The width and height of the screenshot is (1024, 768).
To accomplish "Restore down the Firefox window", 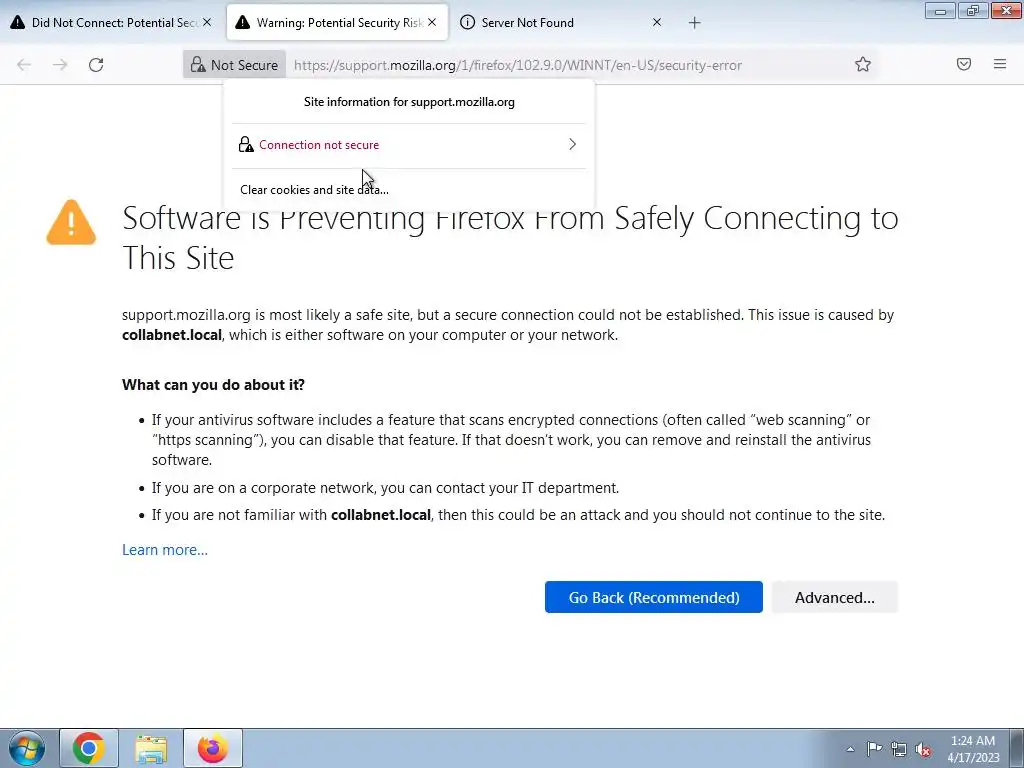I will [973, 11].
